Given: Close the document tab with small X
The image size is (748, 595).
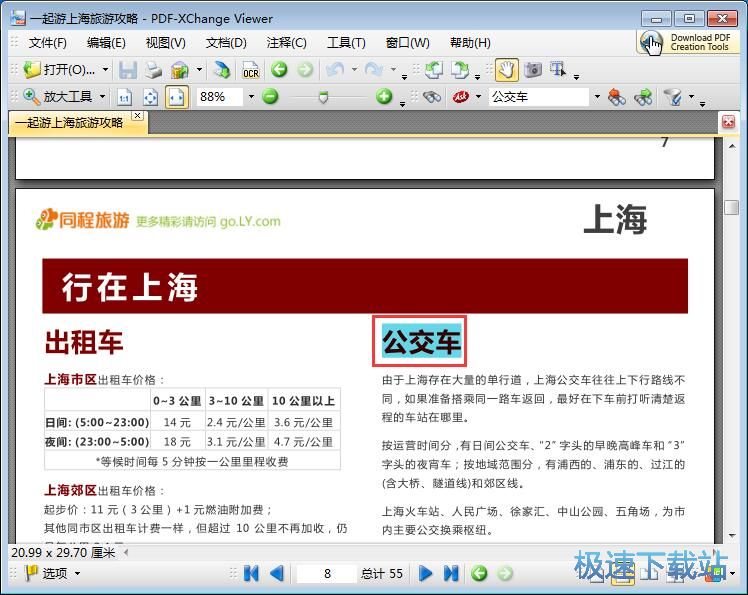Looking at the screenshot, I should [137, 115].
